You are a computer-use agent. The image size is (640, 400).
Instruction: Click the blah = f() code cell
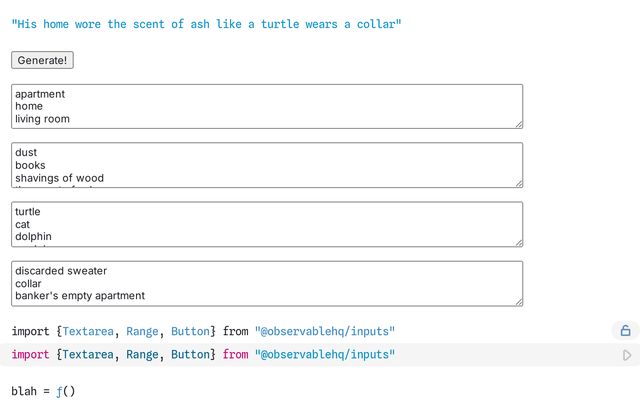point(43,391)
